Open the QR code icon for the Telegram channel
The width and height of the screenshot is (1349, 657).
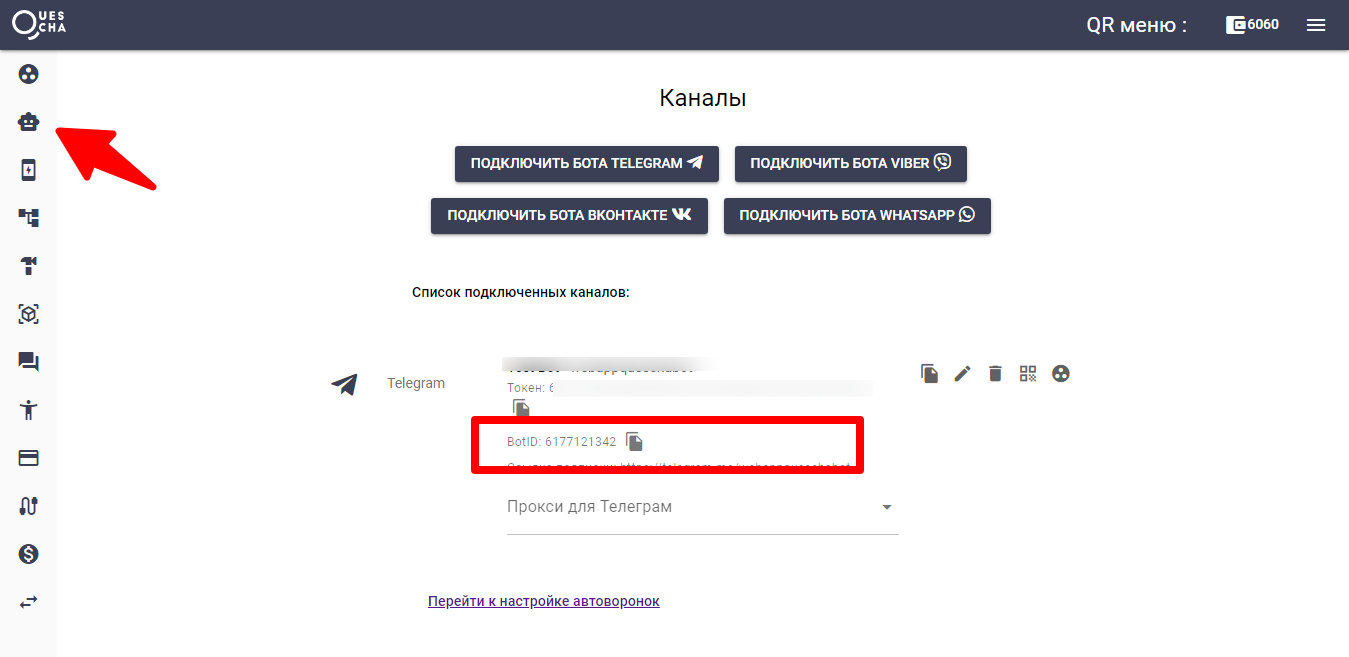coord(1027,373)
